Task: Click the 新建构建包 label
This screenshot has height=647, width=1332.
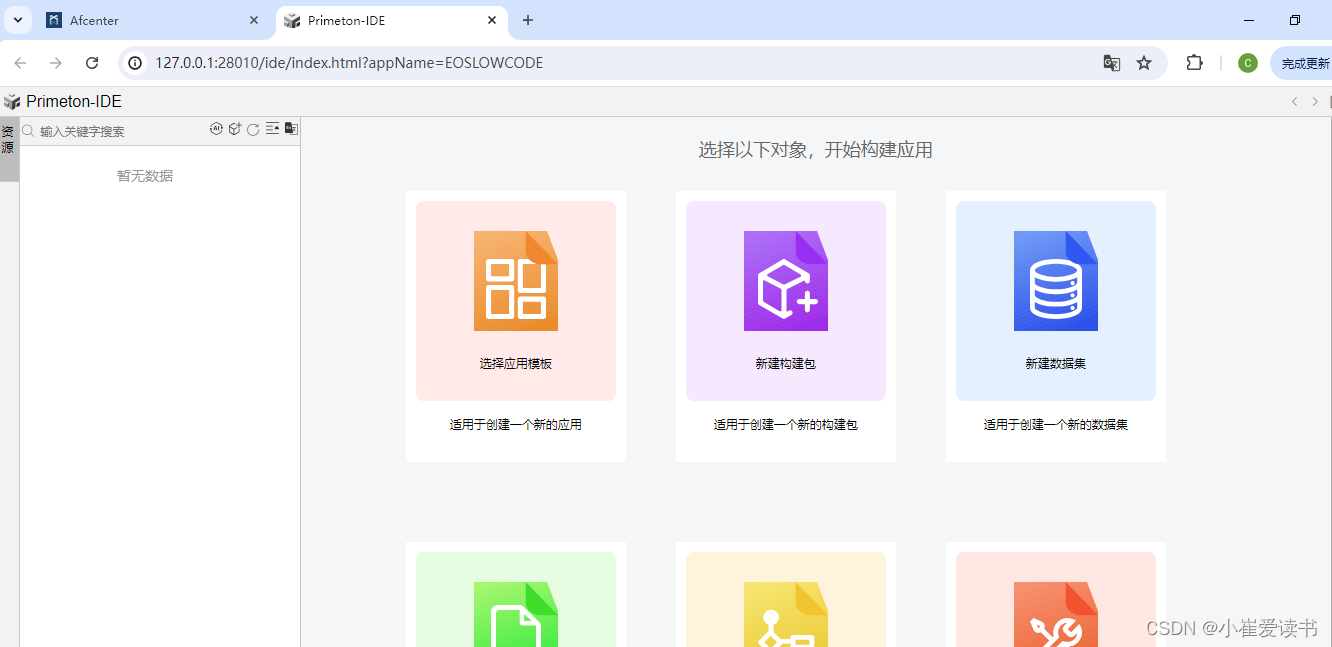Action: pyautogui.click(x=786, y=364)
